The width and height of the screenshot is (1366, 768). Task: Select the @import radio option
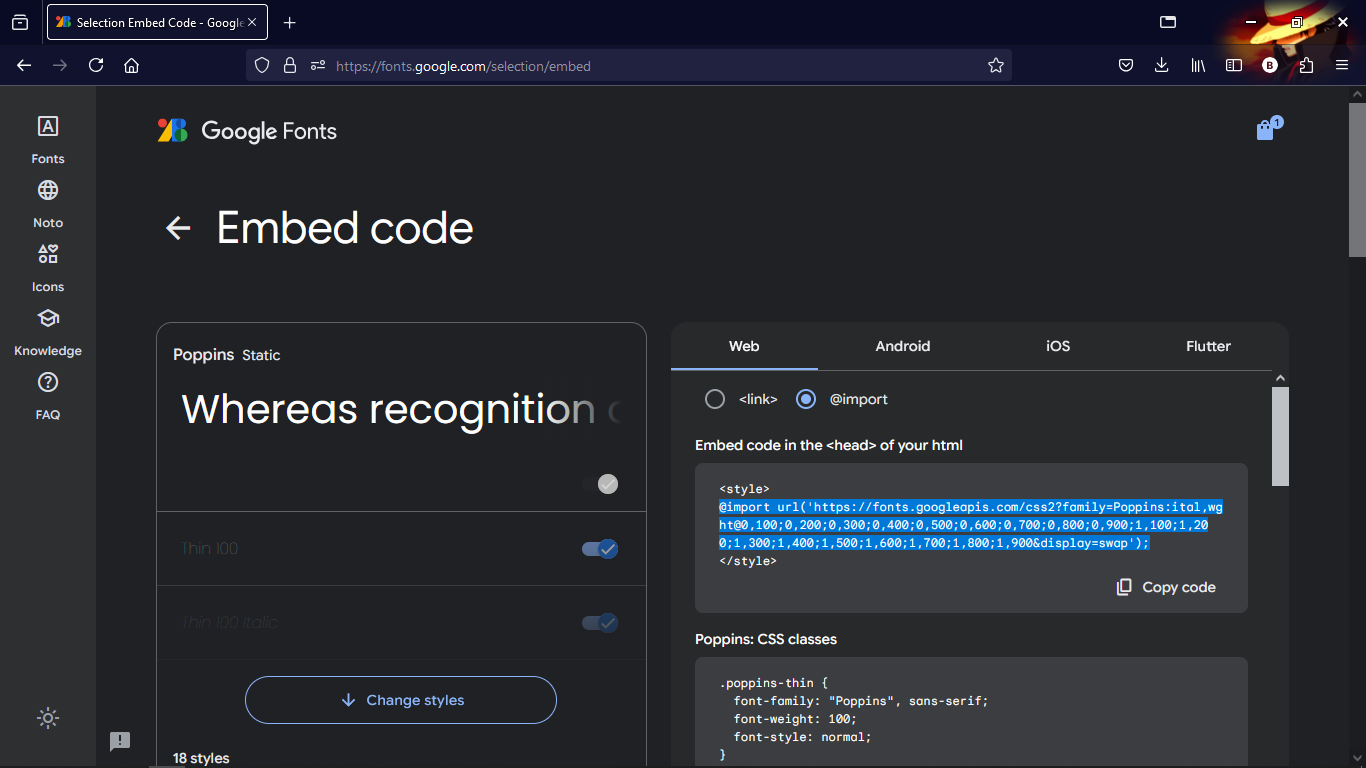806,399
